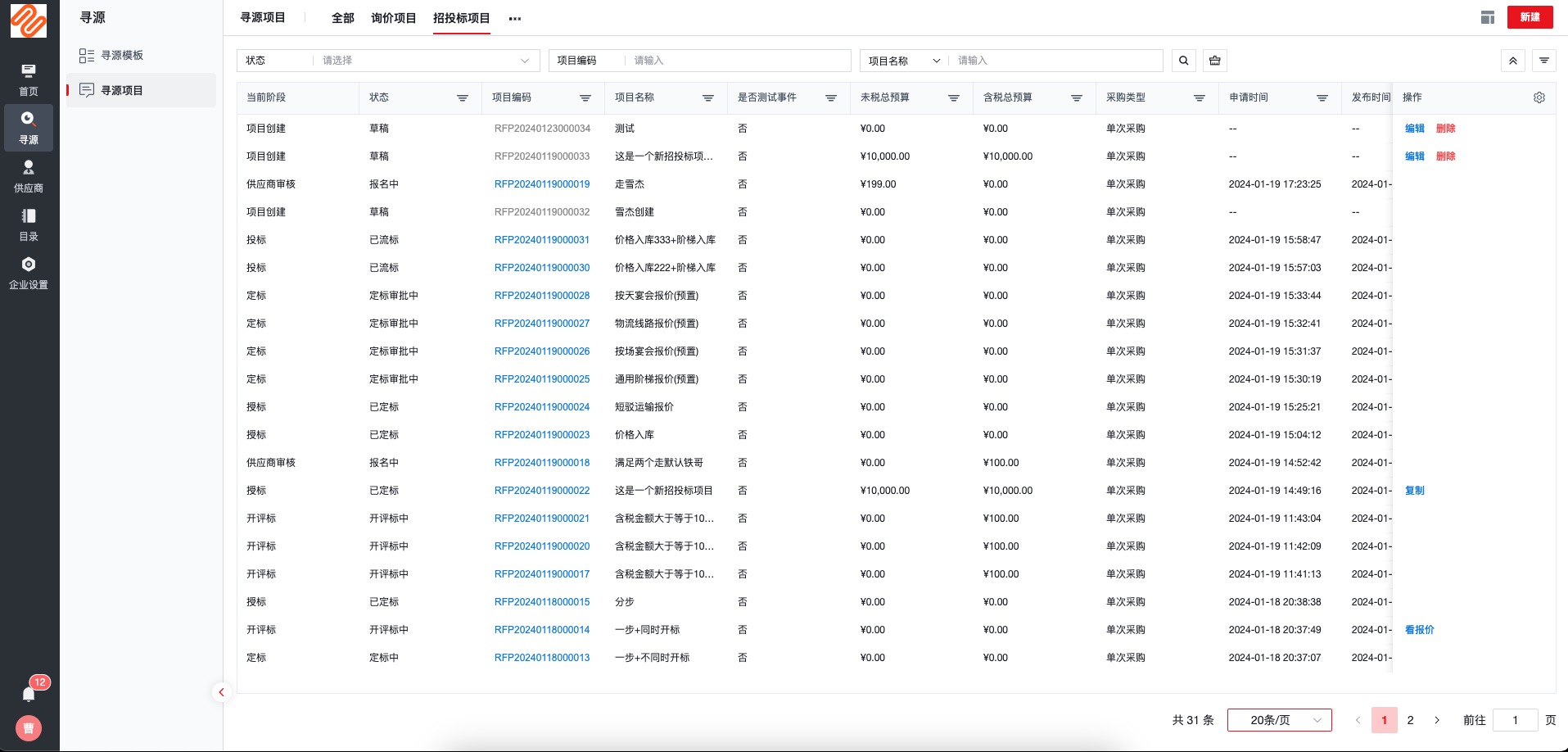Click the clear filters icon button
Image resolution: width=1568 pixels, height=752 pixels.
[1215, 61]
